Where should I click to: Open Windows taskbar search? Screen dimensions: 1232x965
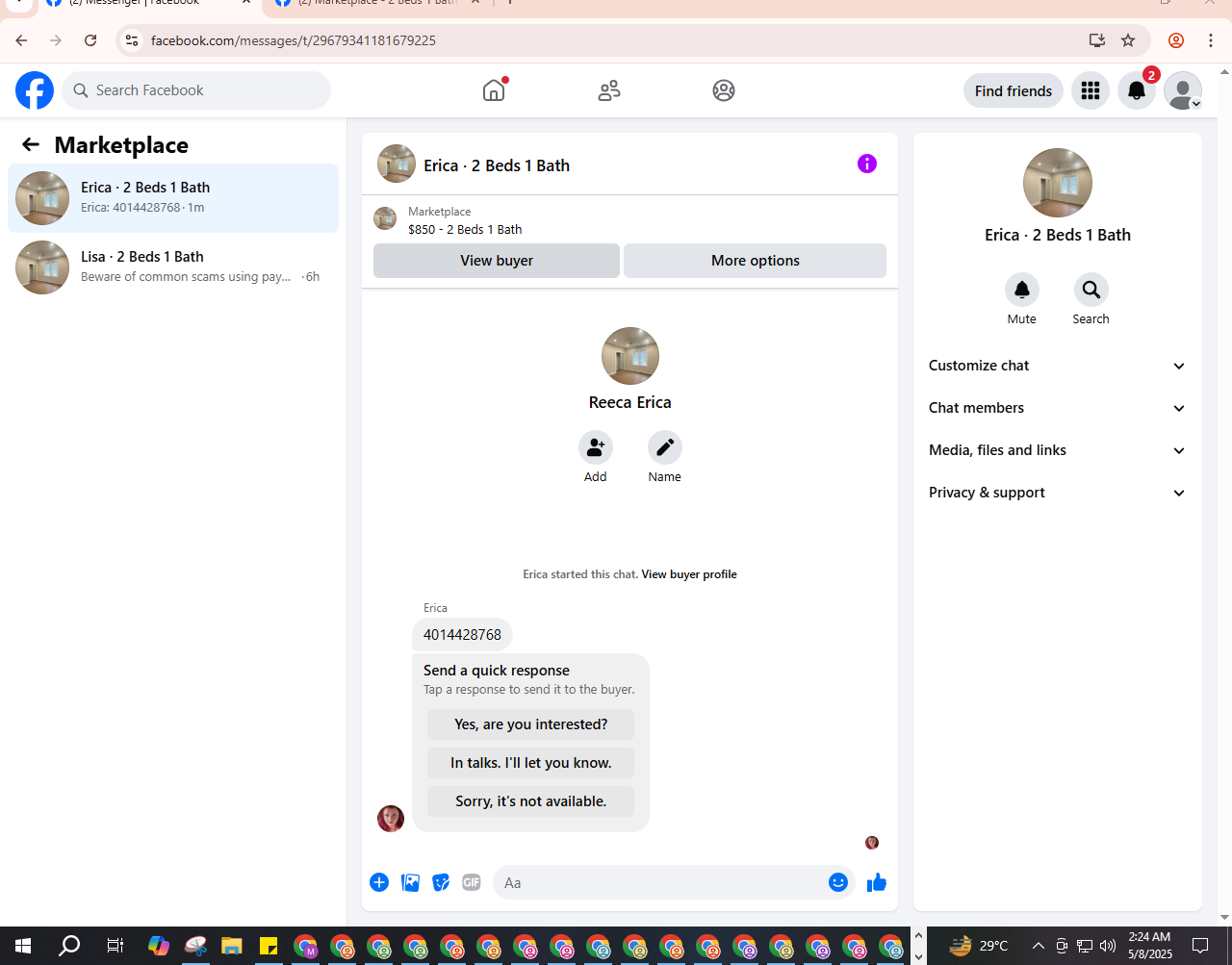click(69, 946)
